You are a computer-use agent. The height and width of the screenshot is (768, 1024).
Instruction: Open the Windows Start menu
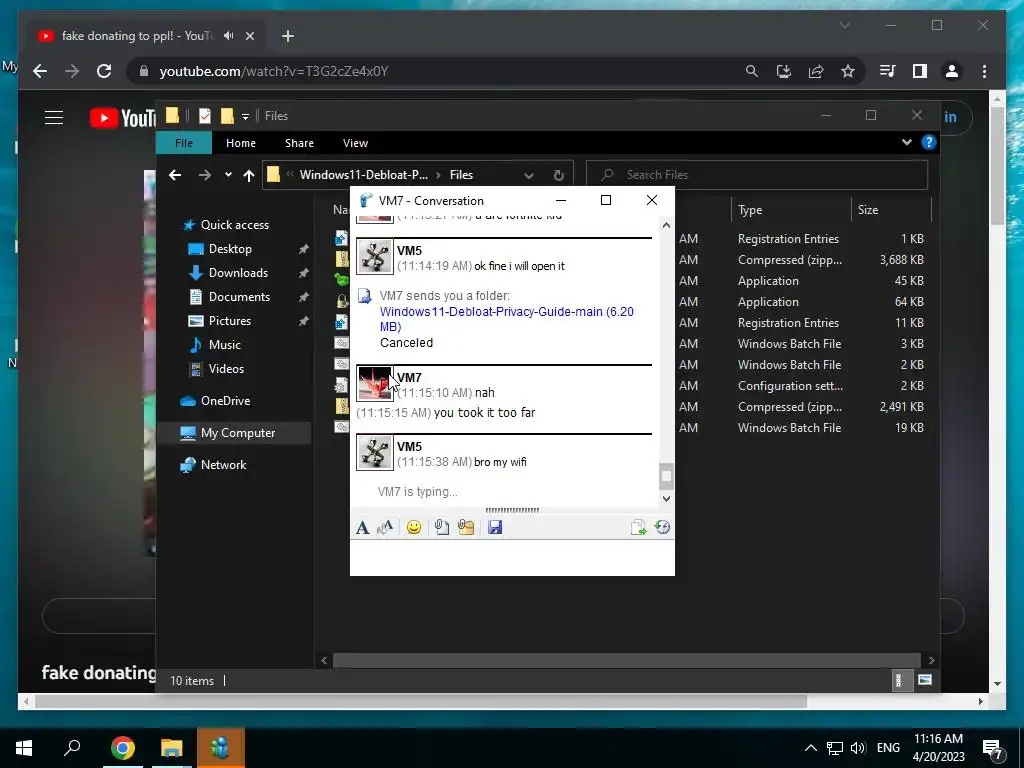point(24,748)
